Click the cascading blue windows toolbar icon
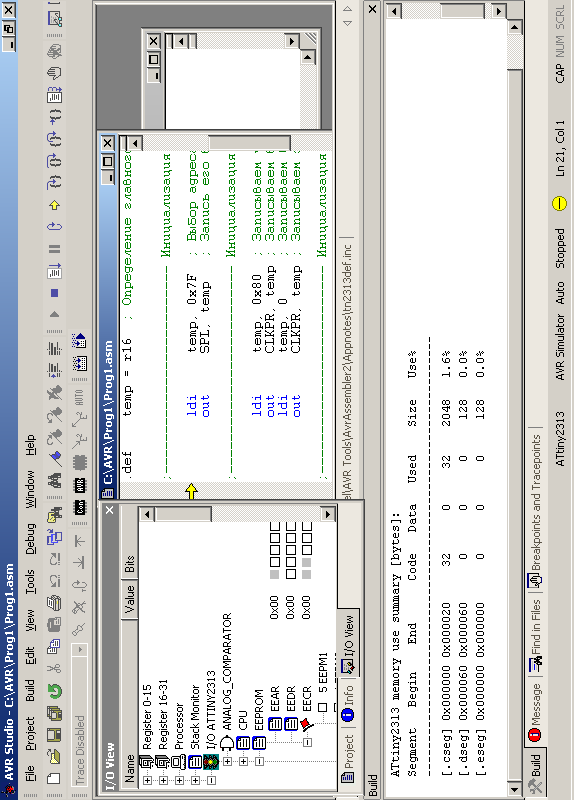This screenshot has width=574, height=800. (x=54, y=537)
